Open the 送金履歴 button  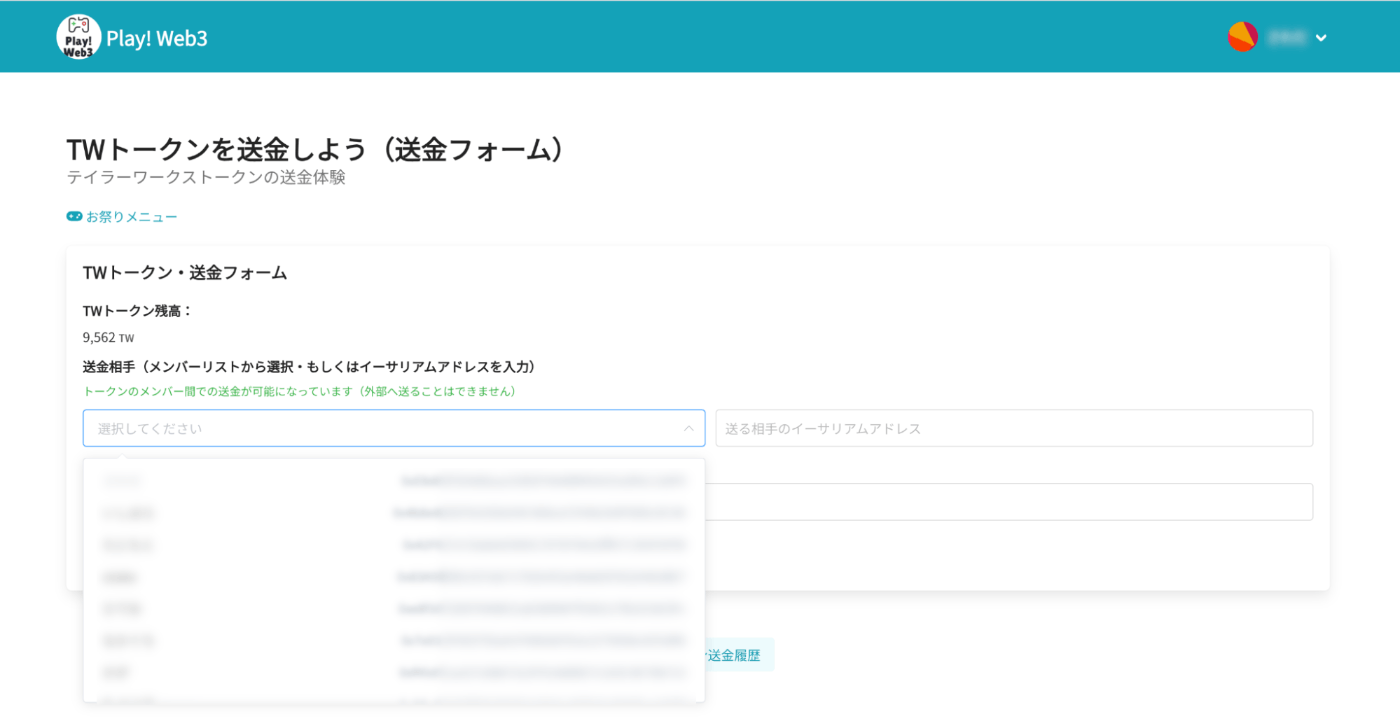coord(739,655)
